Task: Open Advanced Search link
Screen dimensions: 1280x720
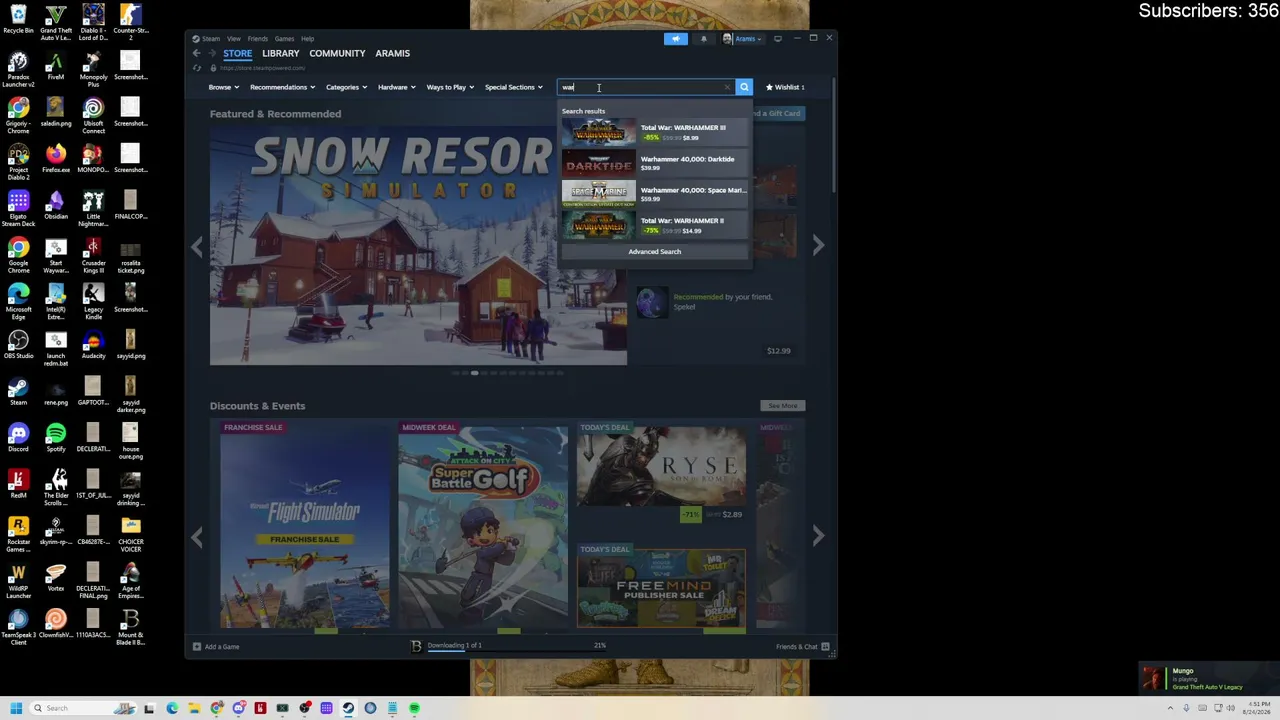Action: coord(654,252)
